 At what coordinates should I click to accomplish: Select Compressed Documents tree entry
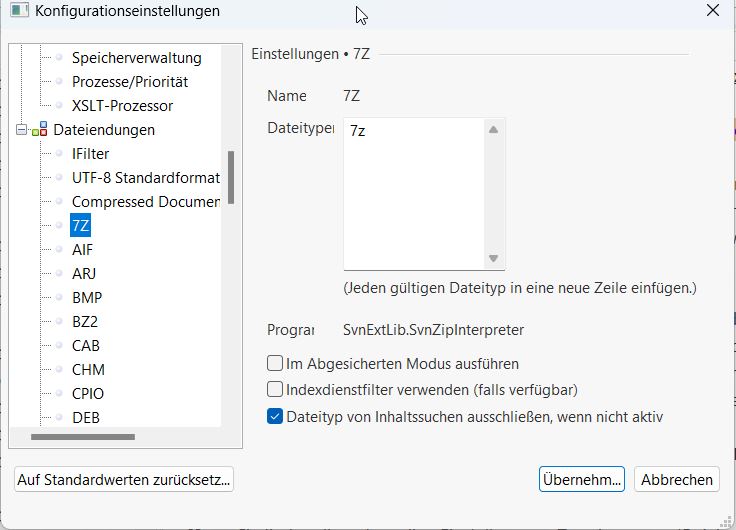tap(145, 202)
